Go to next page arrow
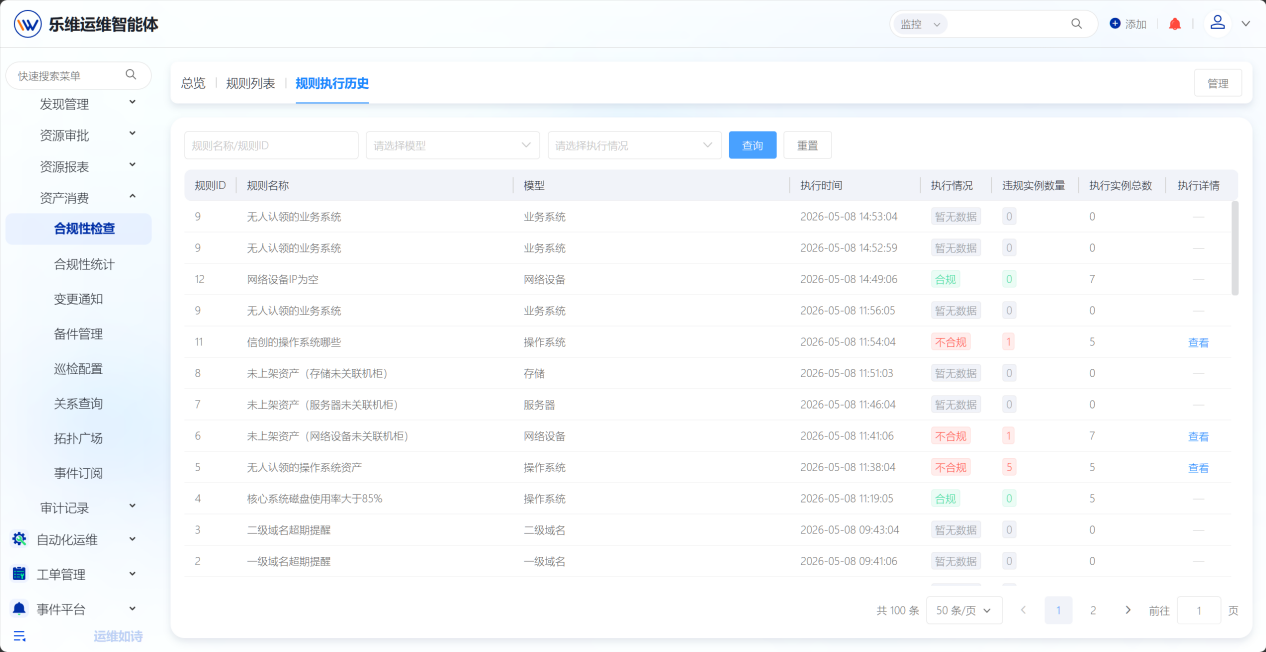This screenshot has width=1266, height=652. pos(1128,610)
